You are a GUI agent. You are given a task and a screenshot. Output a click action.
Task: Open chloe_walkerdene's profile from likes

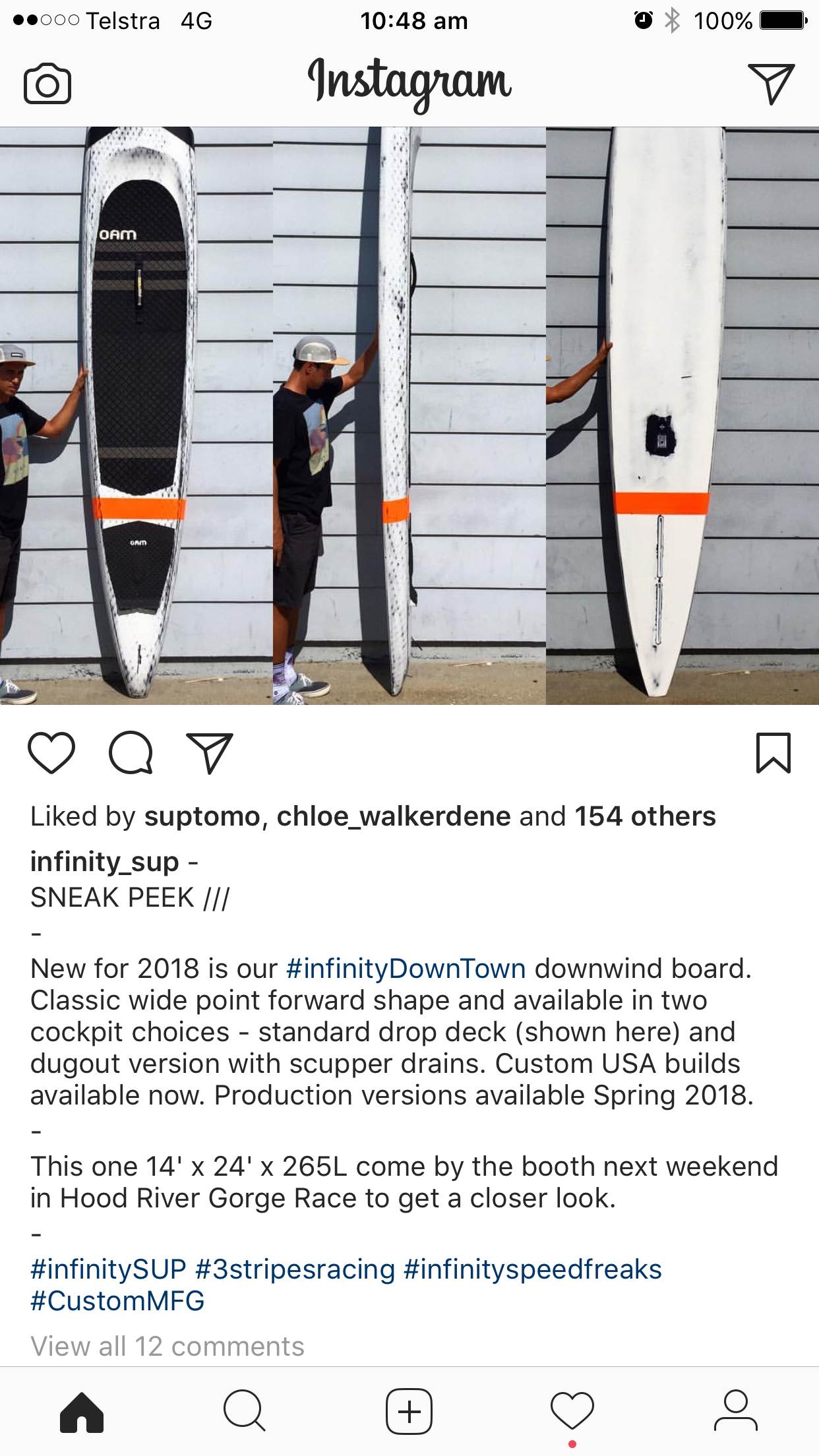[394, 817]
